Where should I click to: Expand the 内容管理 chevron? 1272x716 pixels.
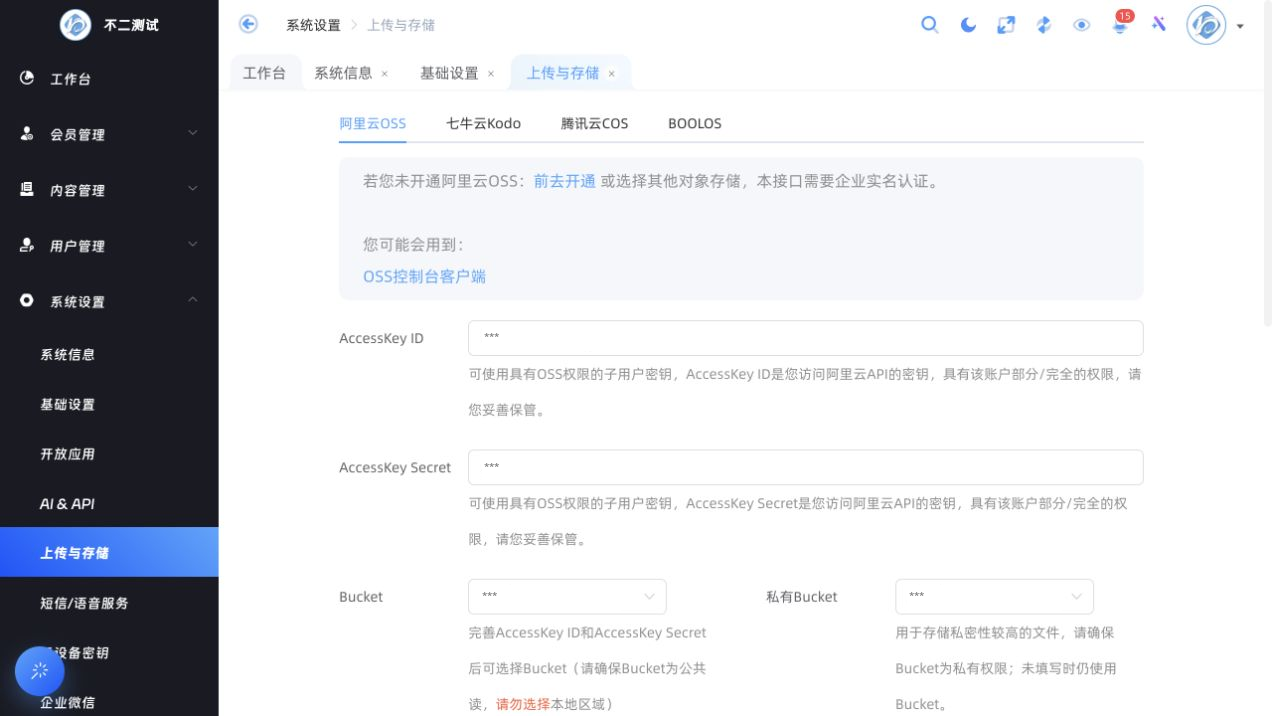[x=193, y=188]
